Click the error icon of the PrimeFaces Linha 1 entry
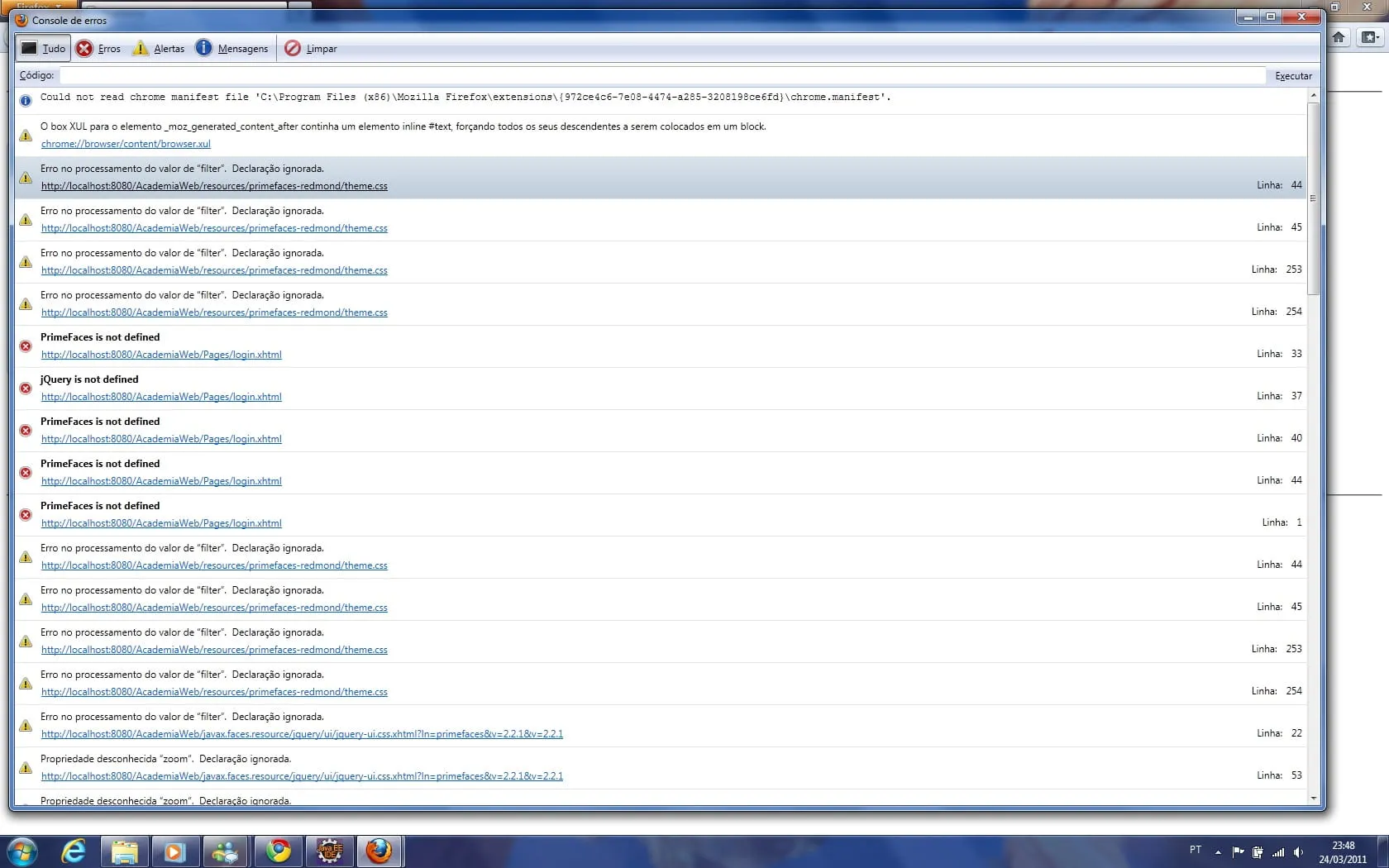This screenshot has height=868, width=1389. [26, 515]
